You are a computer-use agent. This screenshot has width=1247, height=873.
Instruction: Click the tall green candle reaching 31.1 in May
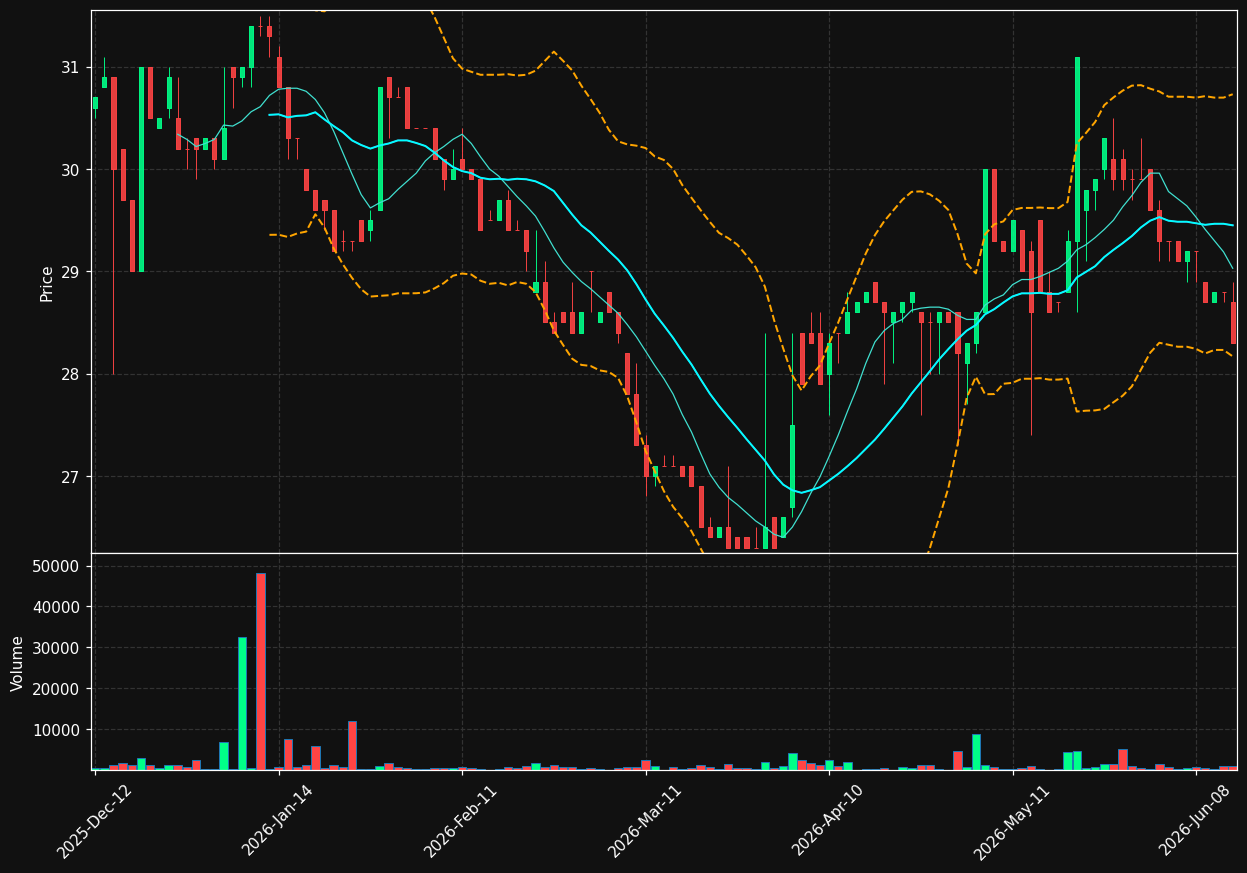[x=1077, y=149]
